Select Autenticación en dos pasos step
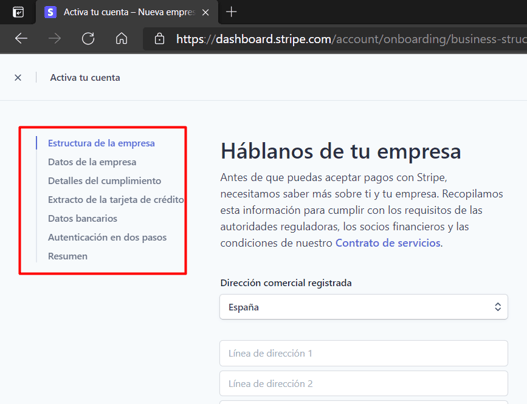This screenshot has height=404, width=527. pos(107,237)
